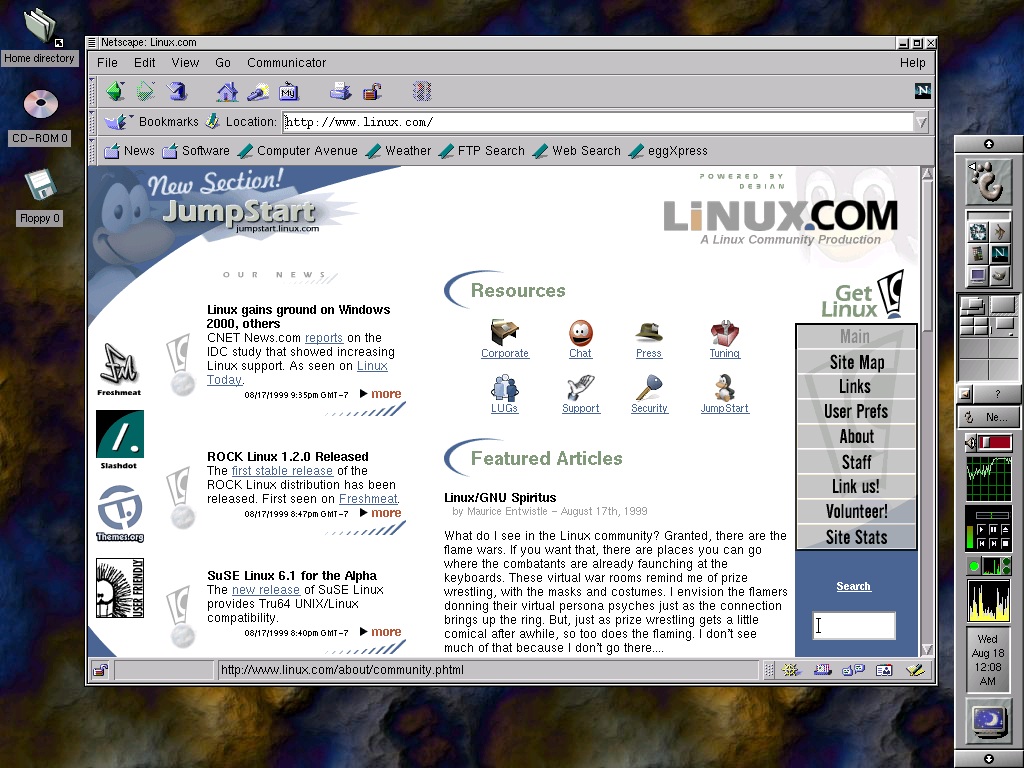Screen dimensions: 1024x768
Task: Open the Communicator menu
Action: (x=286, y=63)
